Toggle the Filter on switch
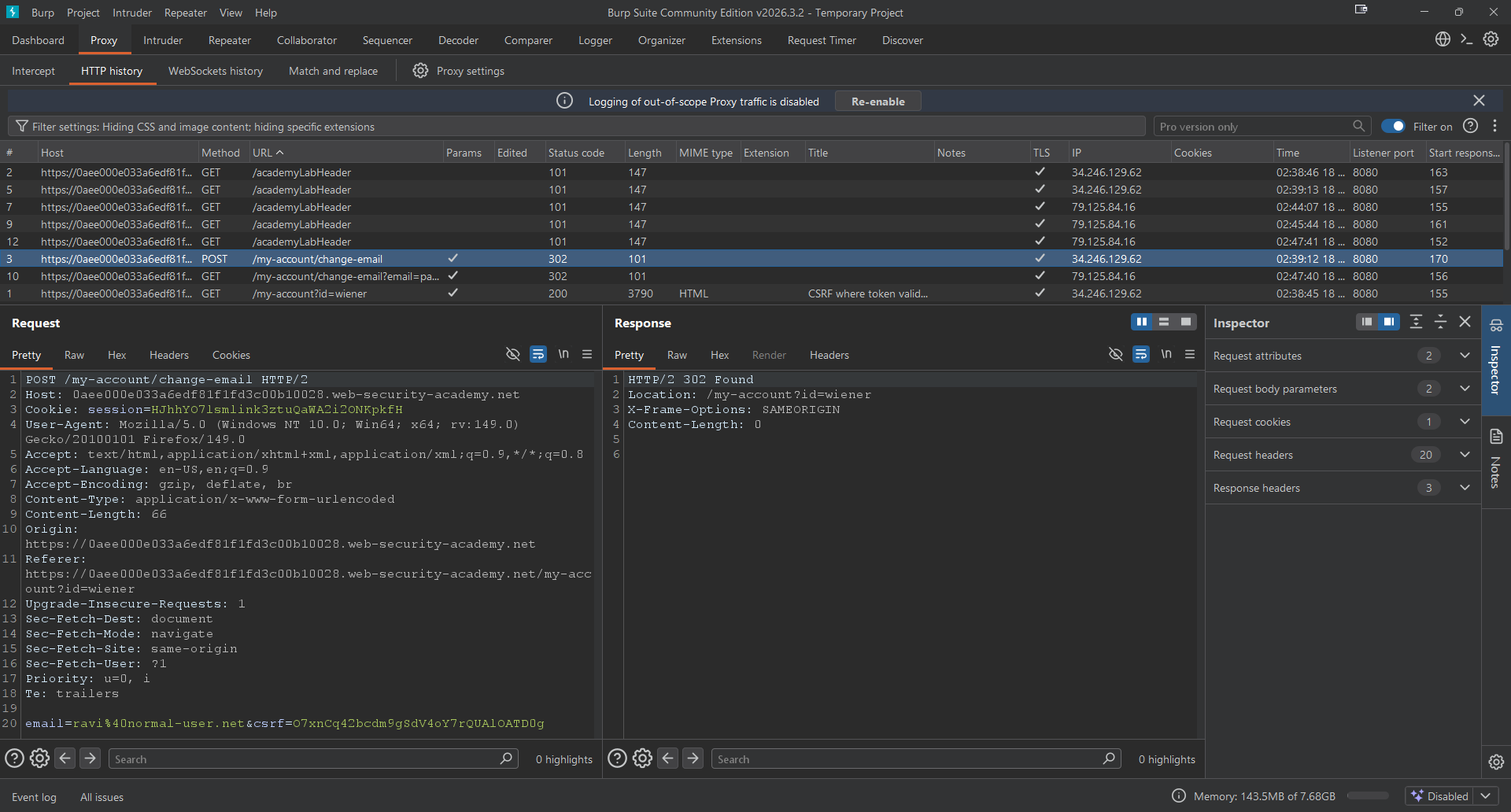The width and height of the screenshot is (1511, 812). point(1393,126)
